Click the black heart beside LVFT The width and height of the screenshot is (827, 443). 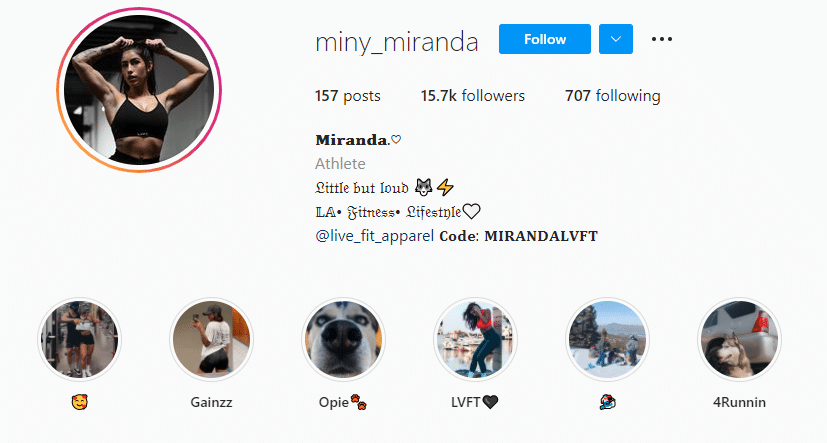coord(490,402)
